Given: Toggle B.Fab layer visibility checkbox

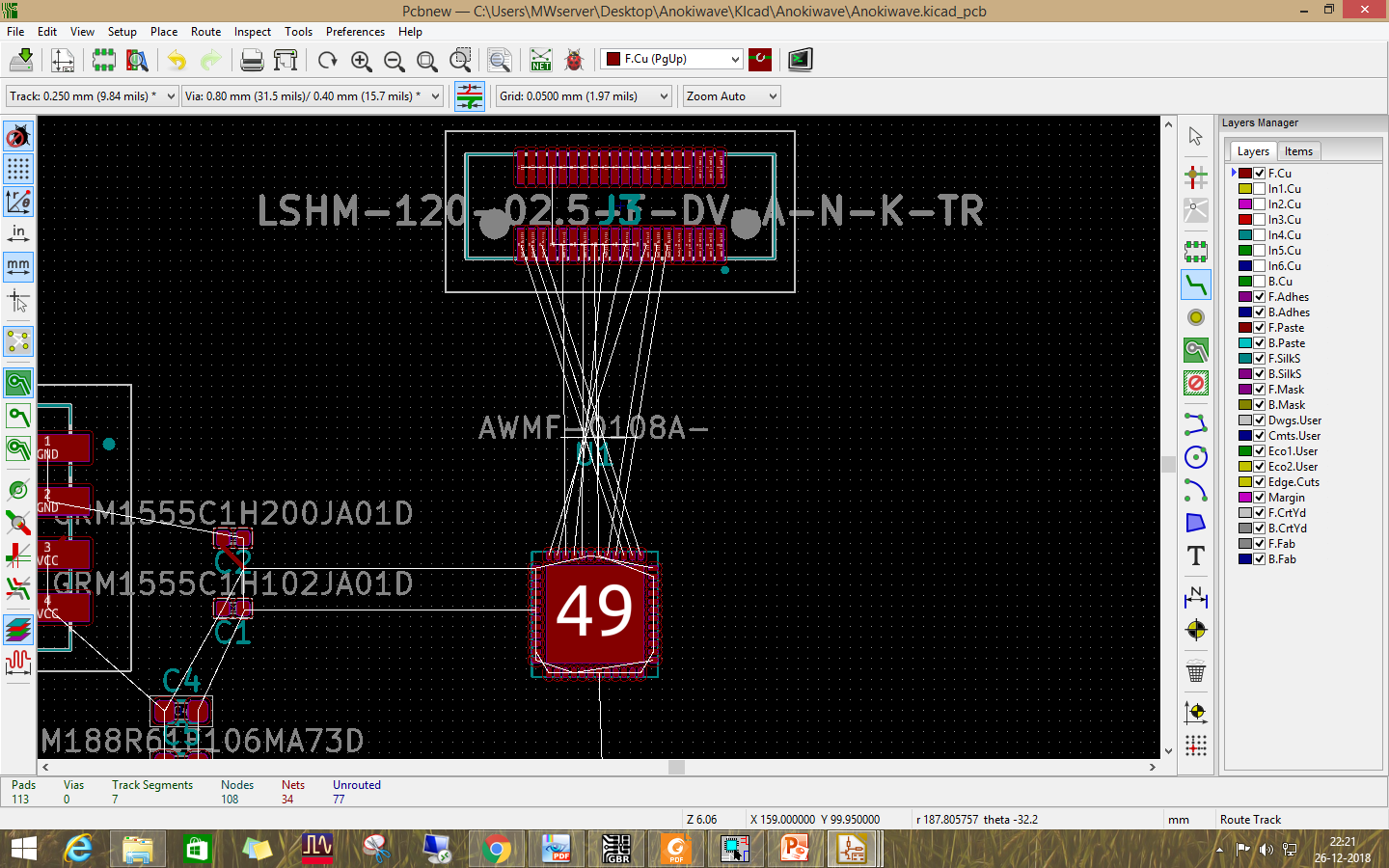Looking at the screenshot, I should point(1260,559).
